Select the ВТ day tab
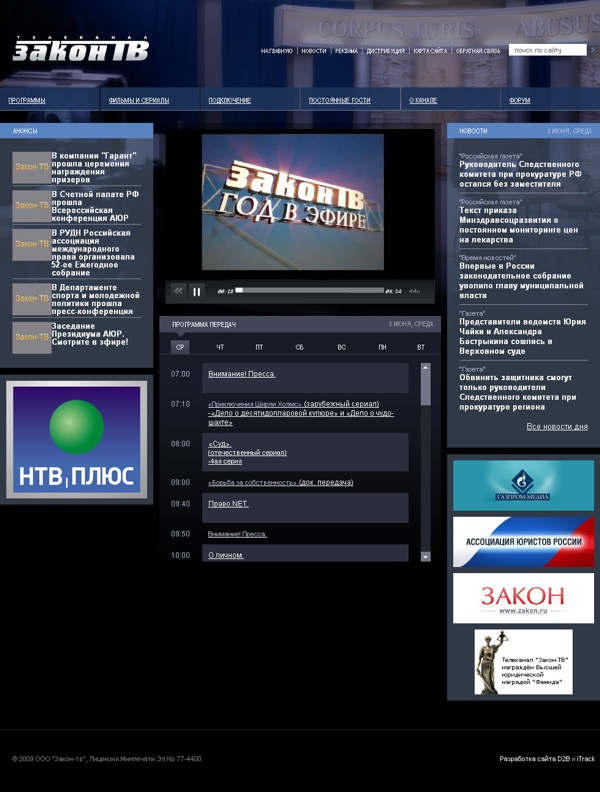The image size is (600, 792). (x=421, y=347)
